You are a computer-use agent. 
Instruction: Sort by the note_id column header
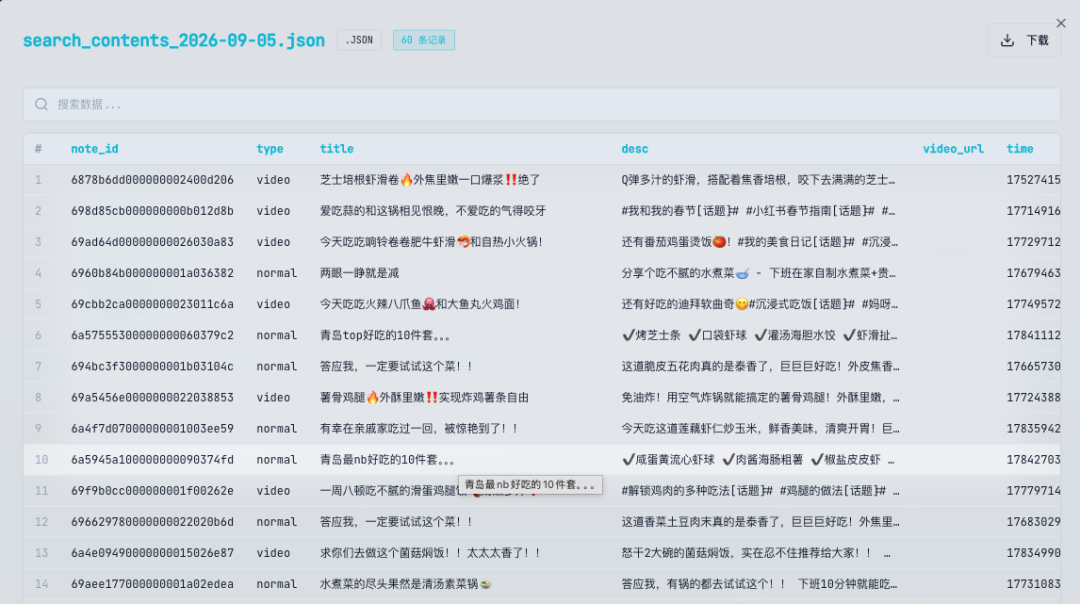[x=94, y=149]
